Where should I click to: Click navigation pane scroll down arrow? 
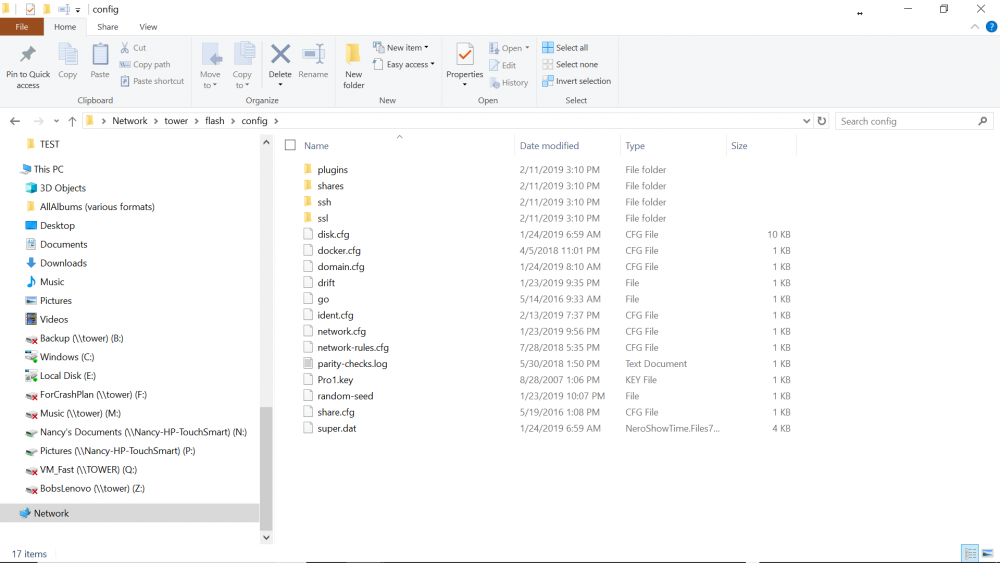click(x=266, y=537)
